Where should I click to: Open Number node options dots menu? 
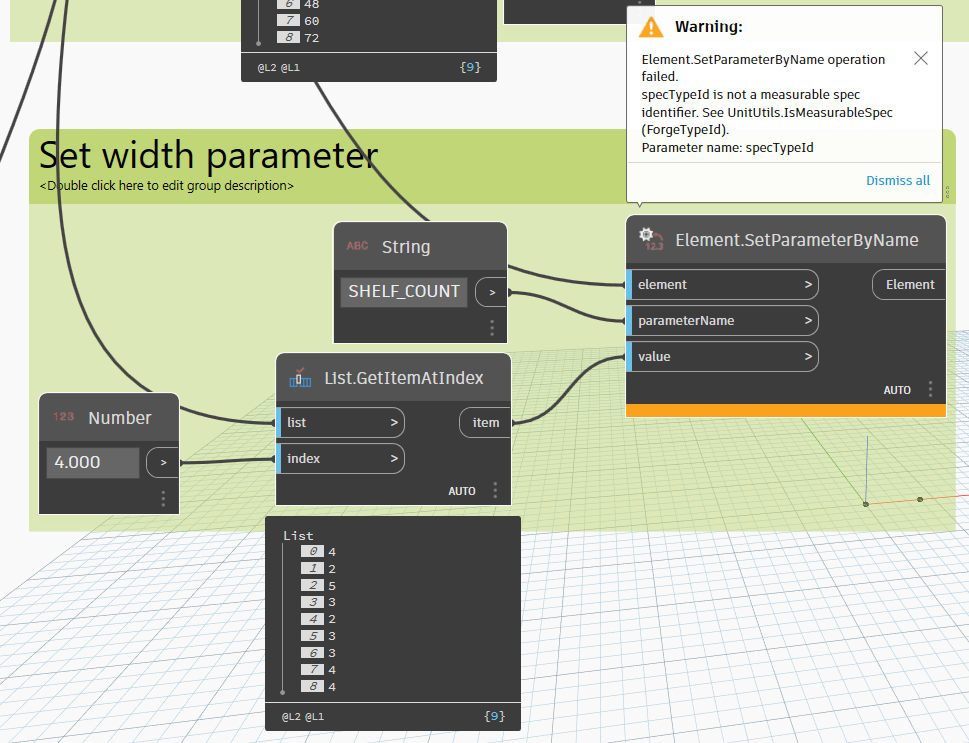coord(163,499)
